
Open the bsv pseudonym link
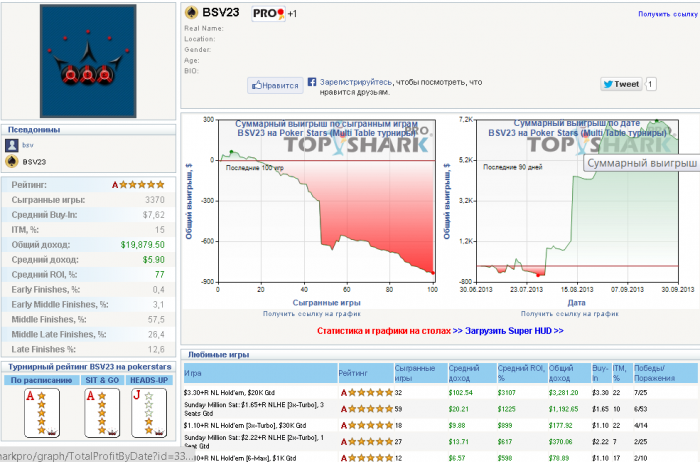click(28, 145)
